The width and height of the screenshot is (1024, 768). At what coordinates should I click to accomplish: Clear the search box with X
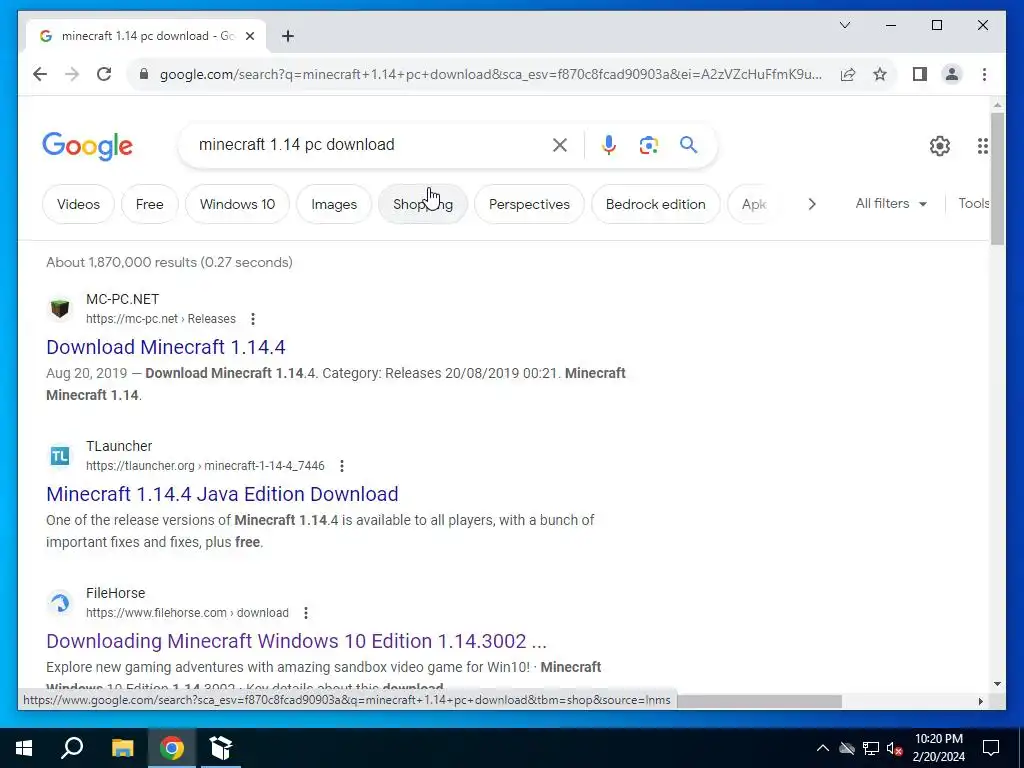point(560,145)
